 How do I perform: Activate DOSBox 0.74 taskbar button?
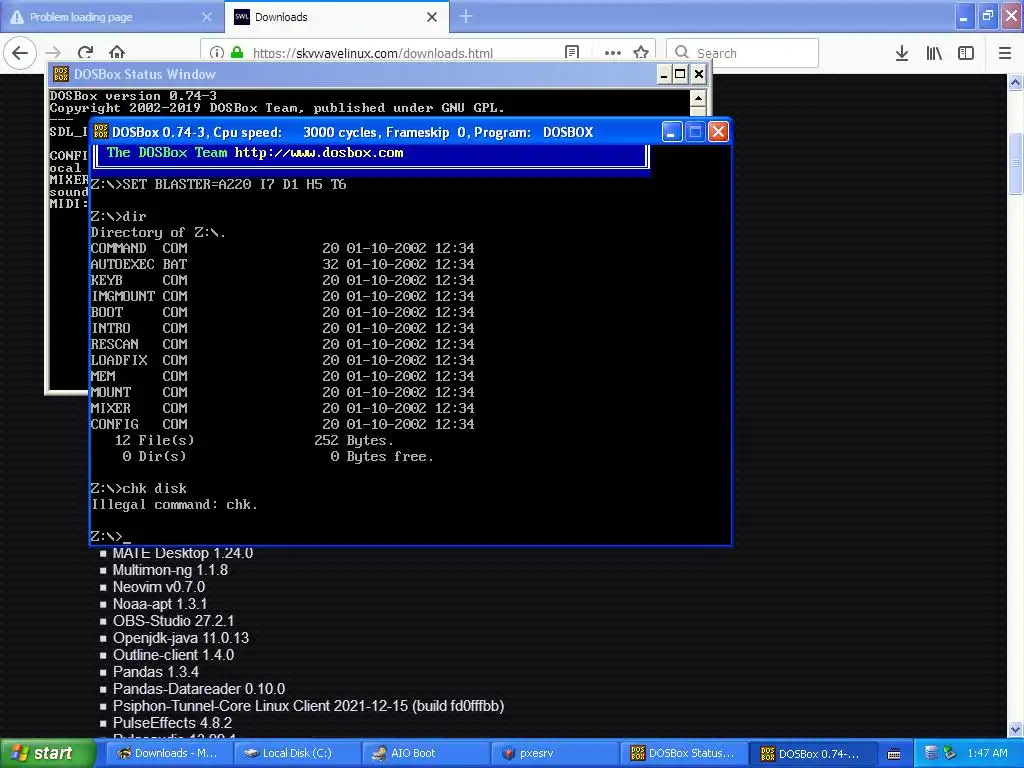812,753
